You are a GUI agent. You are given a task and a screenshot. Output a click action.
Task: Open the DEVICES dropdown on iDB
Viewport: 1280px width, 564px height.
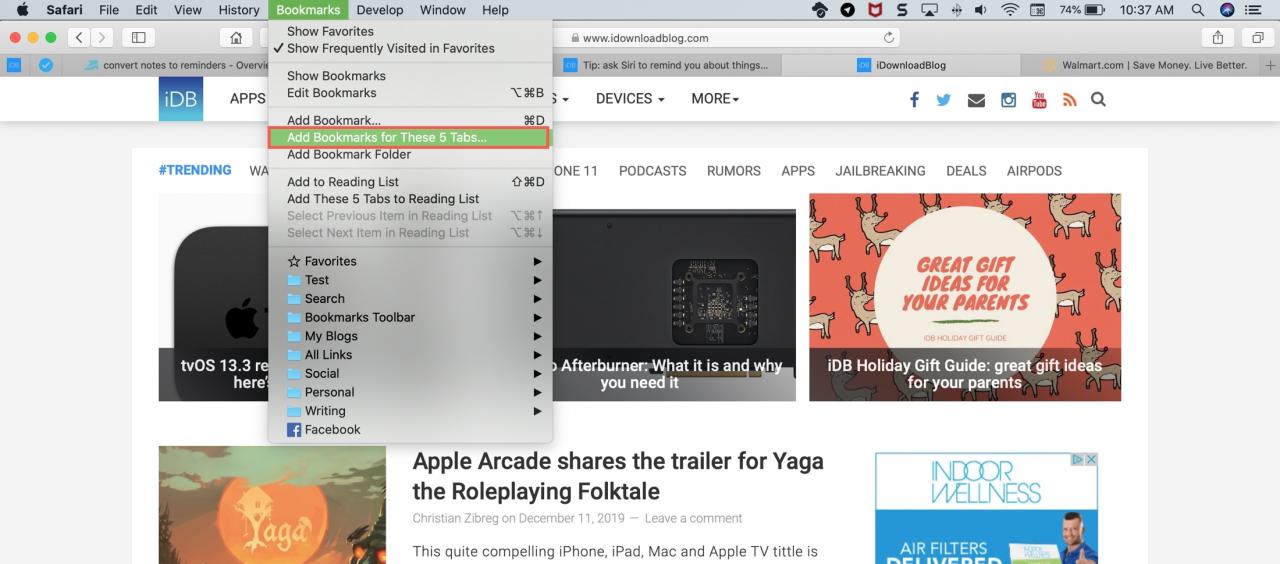coord(630,98)
